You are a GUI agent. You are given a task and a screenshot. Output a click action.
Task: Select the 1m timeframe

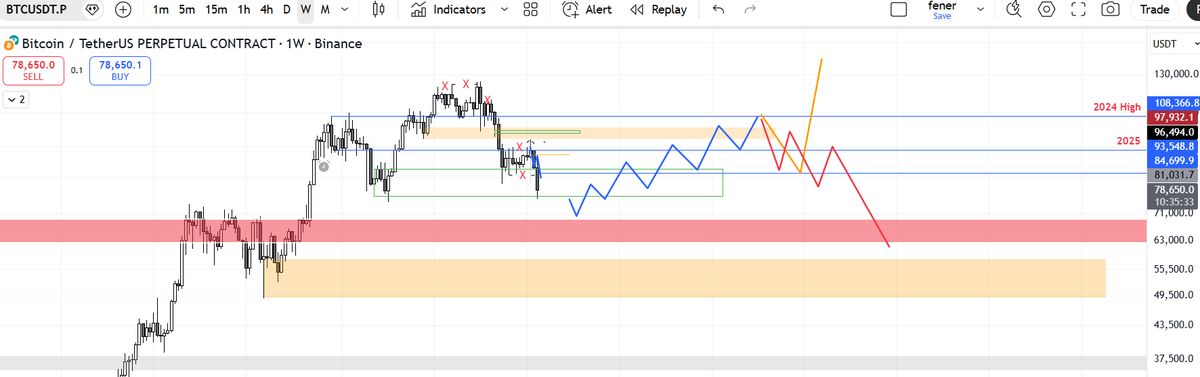tap(161, 9)
